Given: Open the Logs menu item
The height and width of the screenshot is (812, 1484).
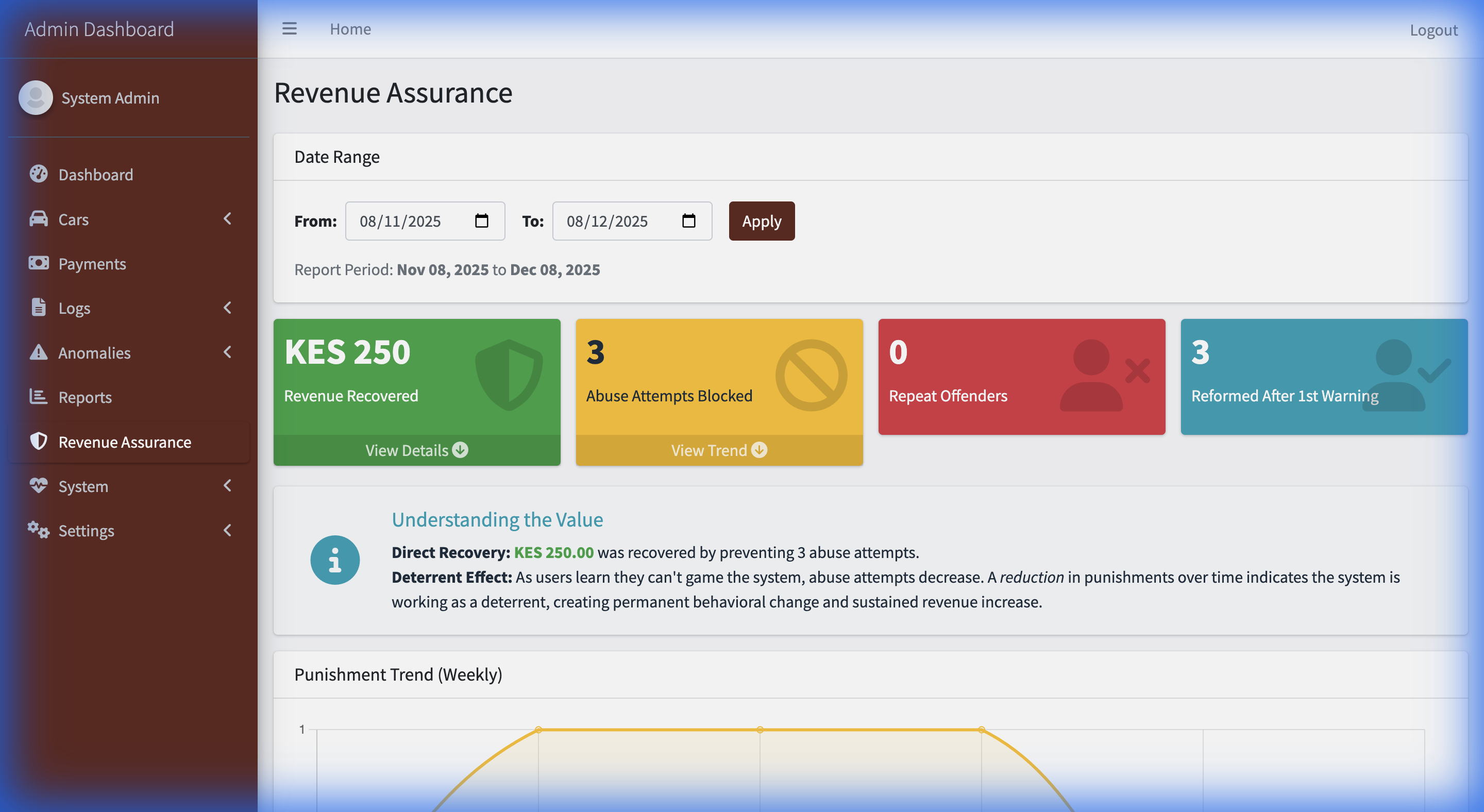Looking at the screenshot, I should tap(129, 308).
